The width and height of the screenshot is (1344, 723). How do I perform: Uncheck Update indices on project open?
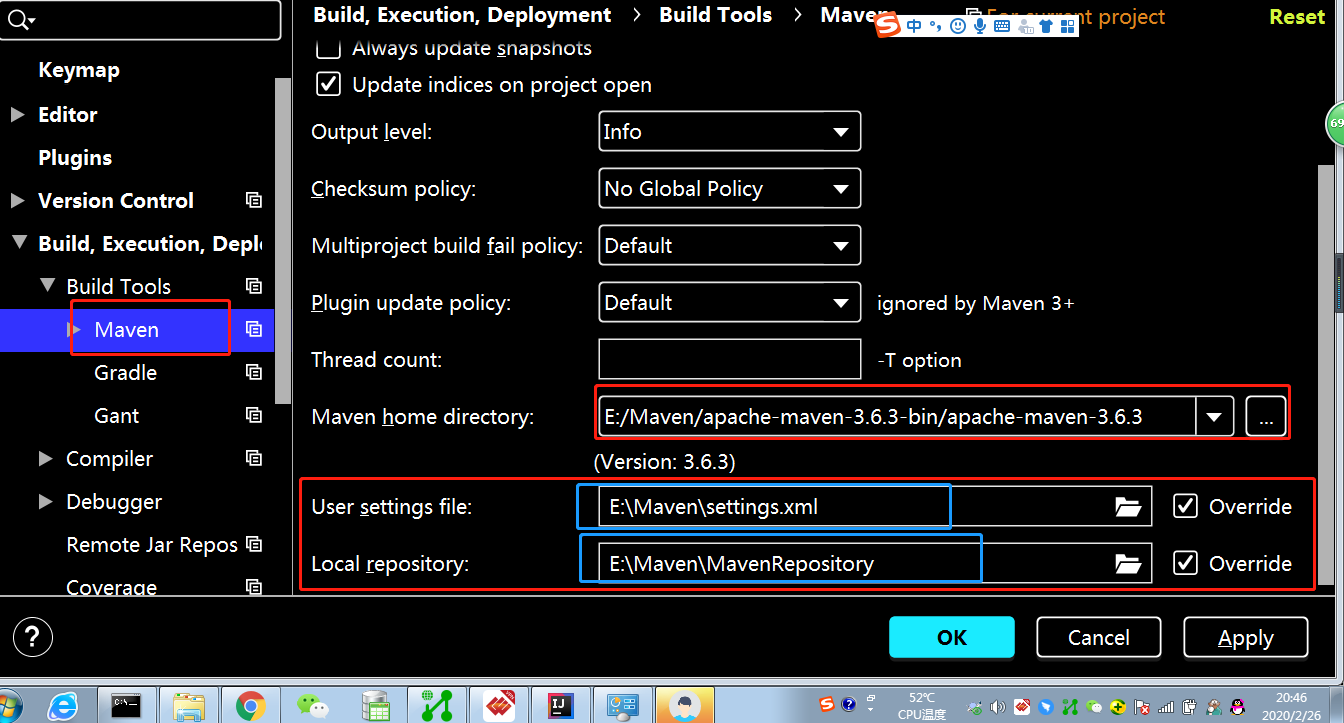coord(328,85)
